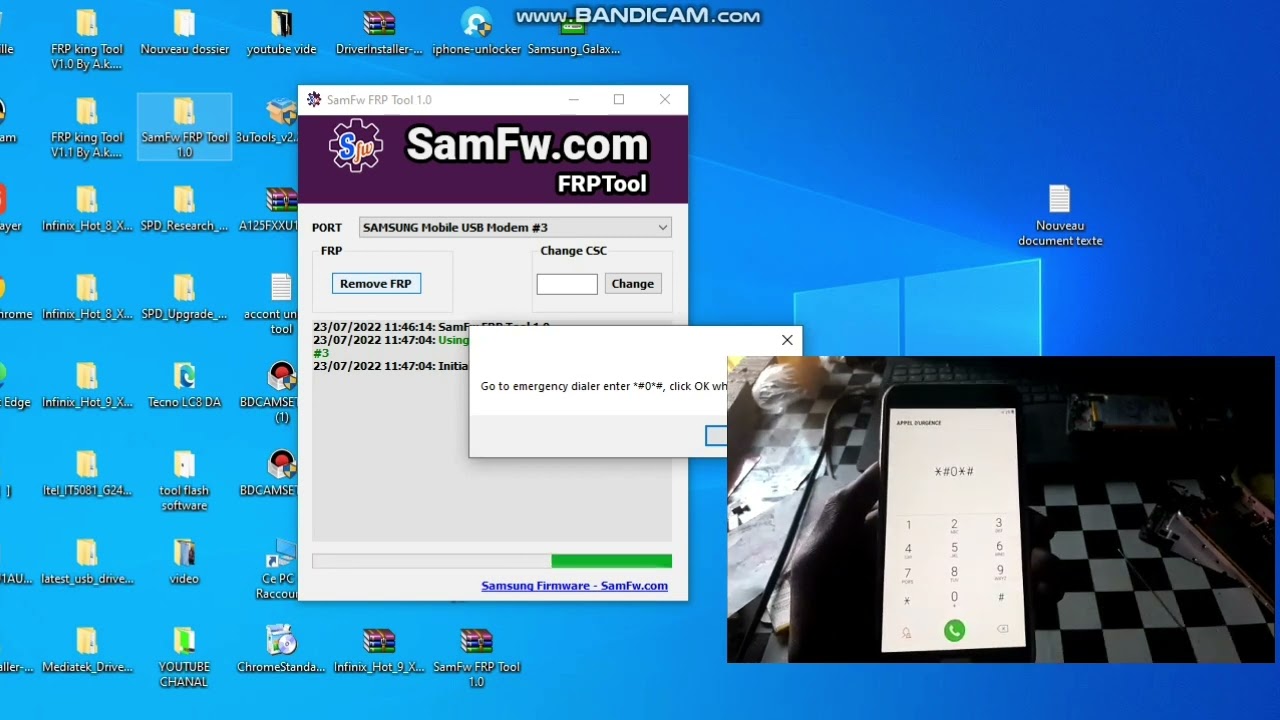Open the SPD_Upgrade folder

coord(184,297)
